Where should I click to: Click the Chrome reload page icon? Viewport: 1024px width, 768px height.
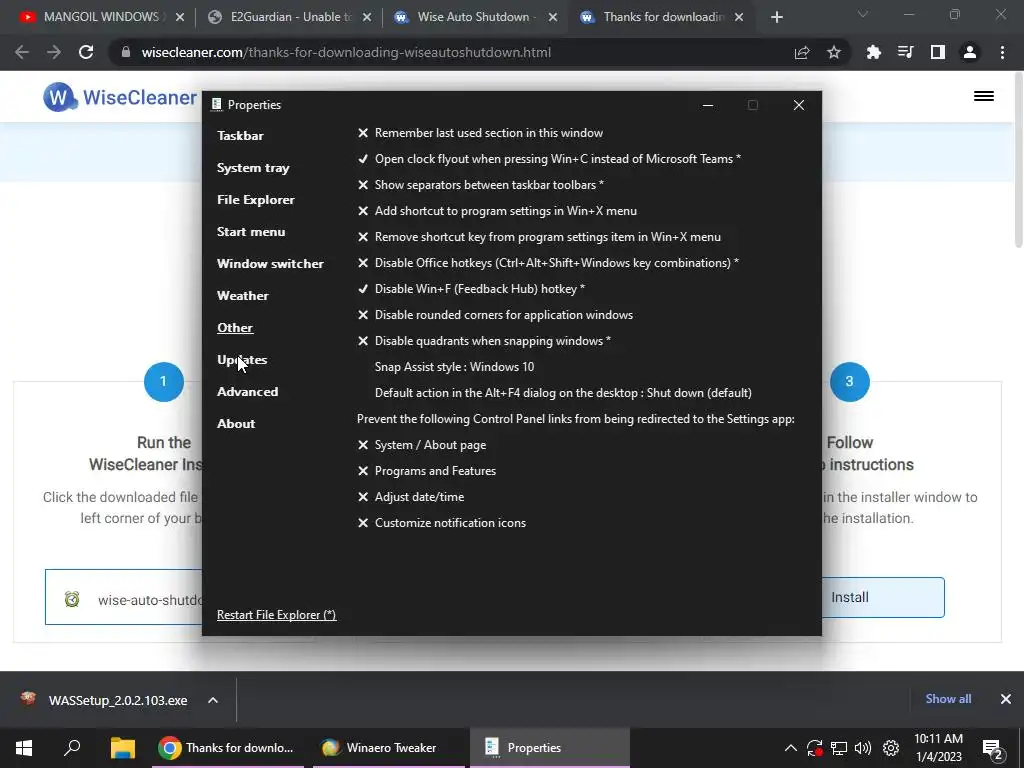pyautogui.click(x=86, y=52)
